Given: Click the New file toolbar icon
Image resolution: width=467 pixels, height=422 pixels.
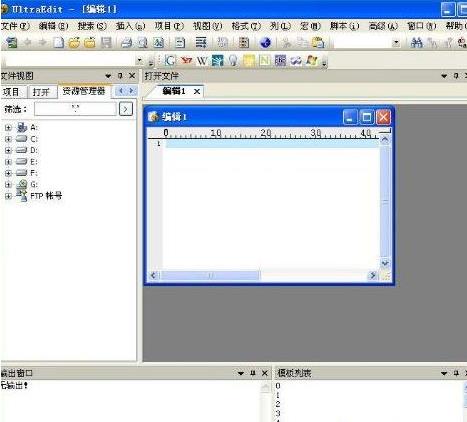Looking at the screenshot, I should [59, 42].
